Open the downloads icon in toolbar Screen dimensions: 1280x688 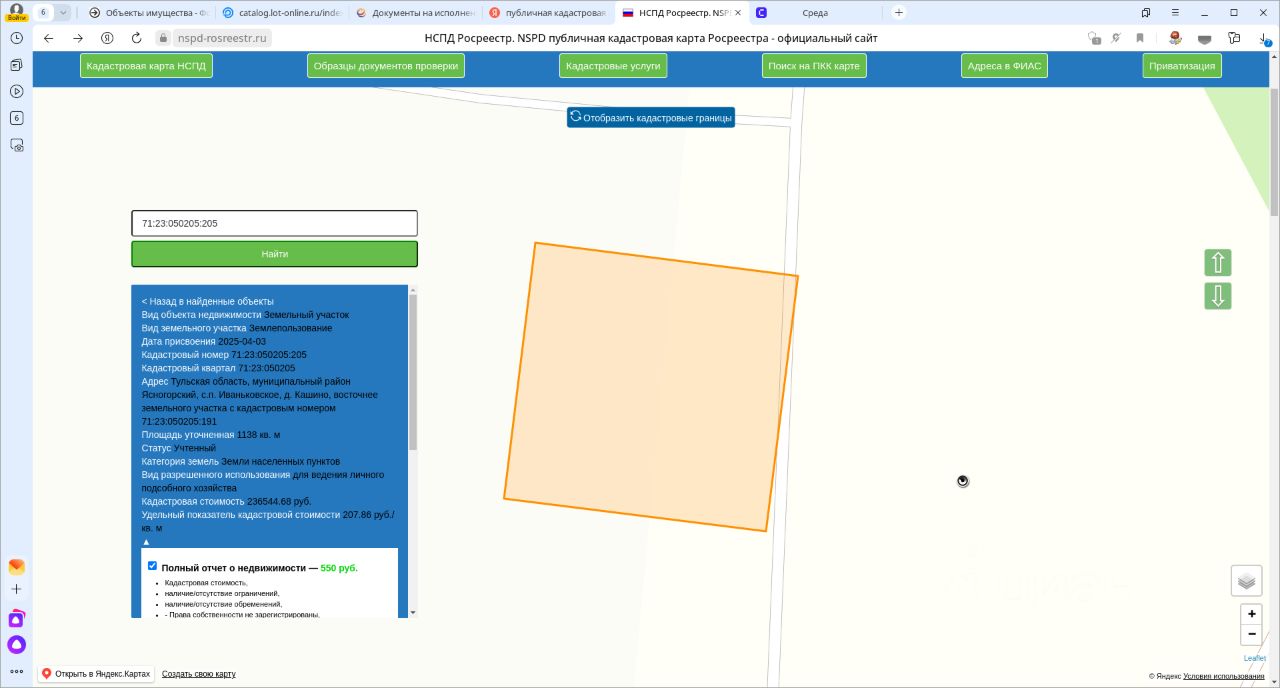tap(1264, 38)
